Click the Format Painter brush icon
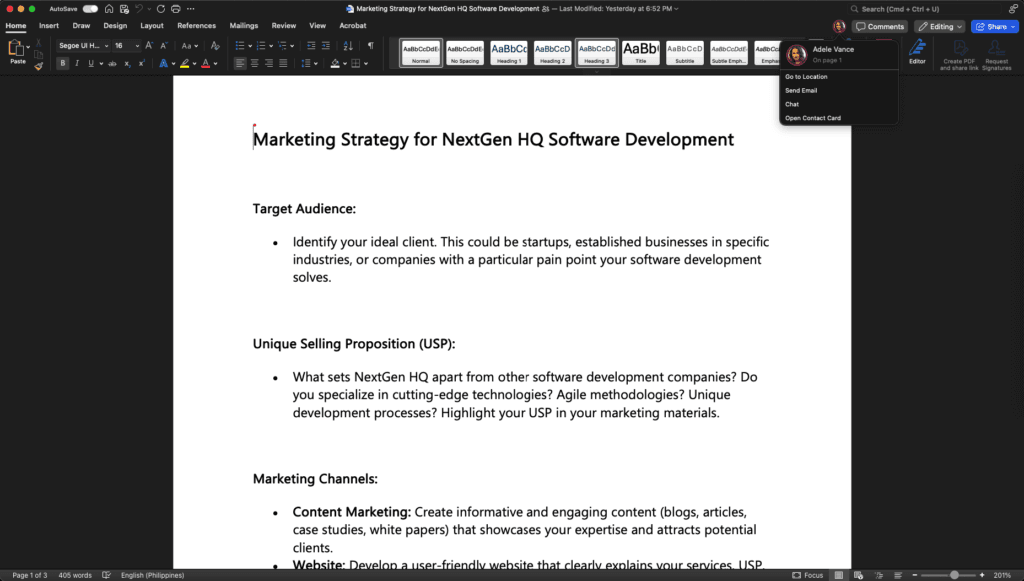The height and width of the screenshot is (581, 1024). click(x=38, y=67)
